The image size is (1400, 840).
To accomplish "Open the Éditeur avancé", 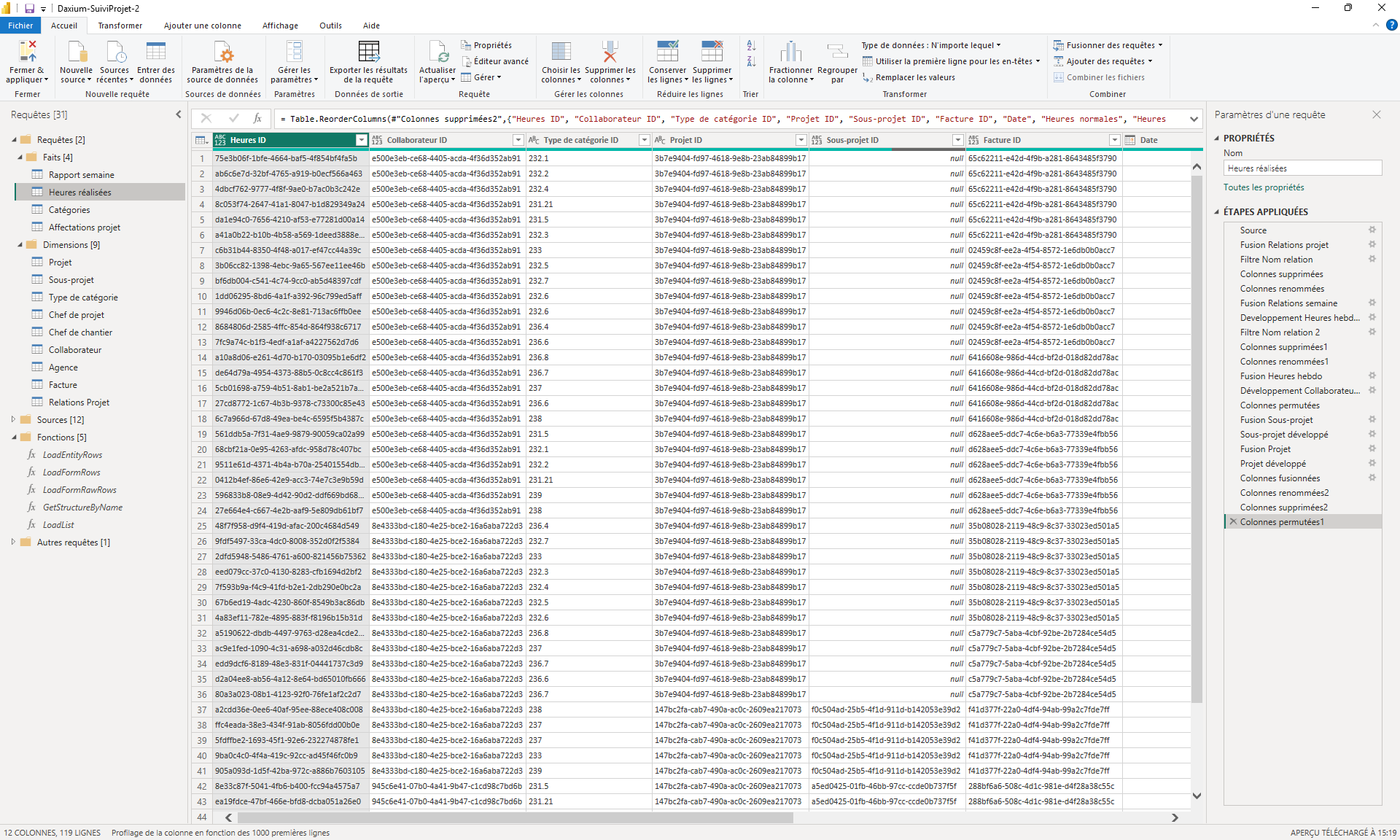I will [495, 61].
